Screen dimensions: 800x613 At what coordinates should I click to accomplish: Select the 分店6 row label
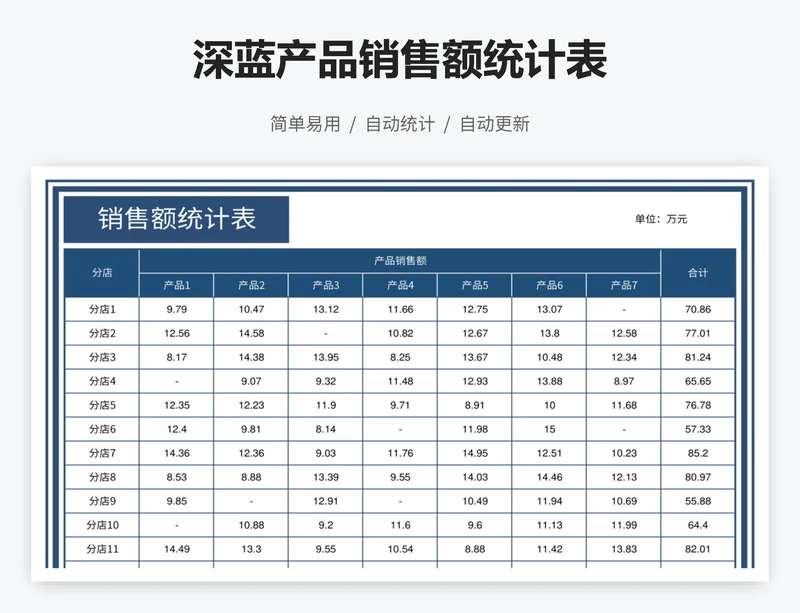(x=102, y=429)
